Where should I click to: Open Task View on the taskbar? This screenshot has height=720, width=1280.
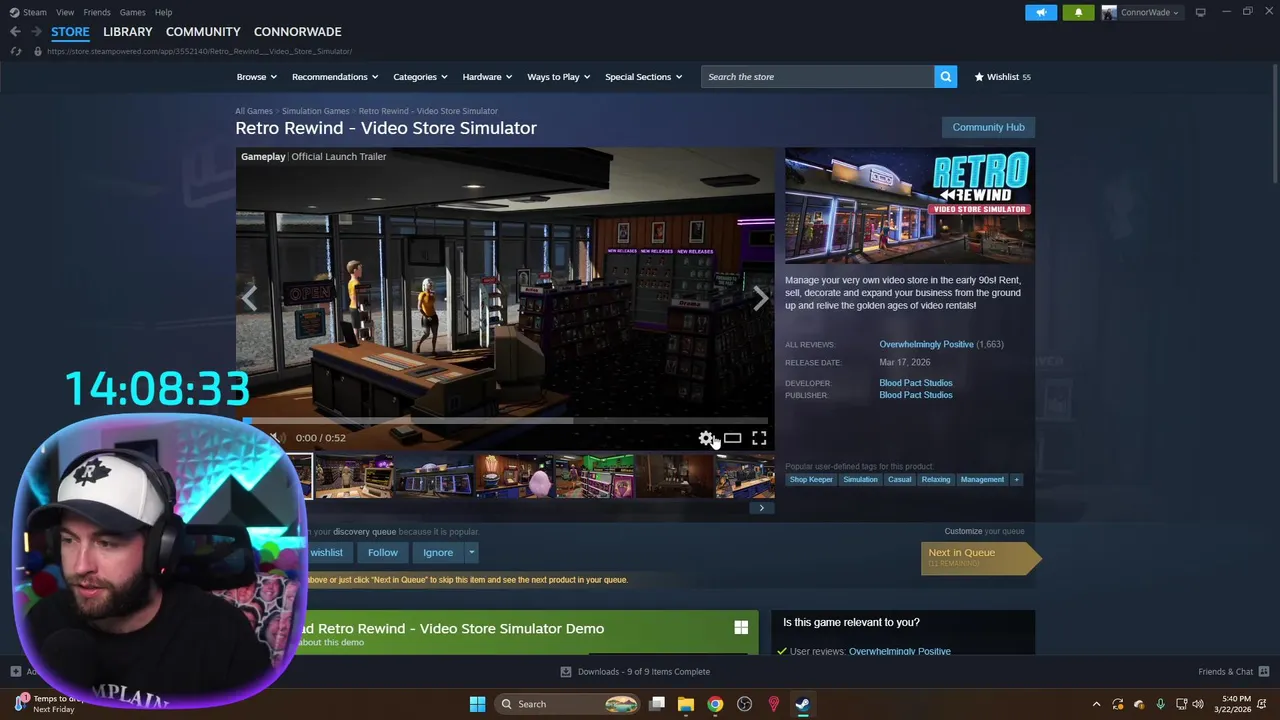657,704
